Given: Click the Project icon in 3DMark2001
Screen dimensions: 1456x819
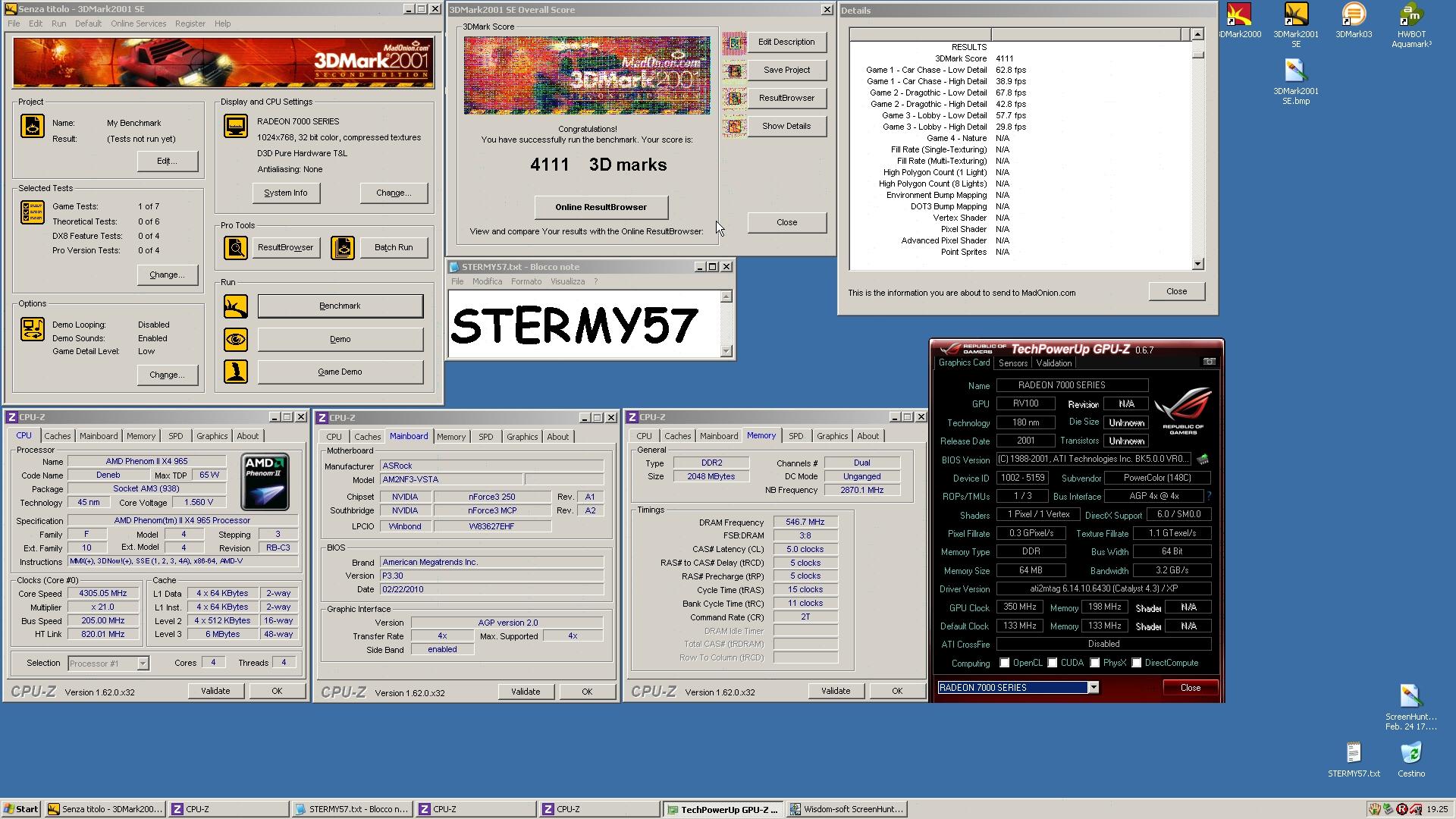Looking at the screenshot, I should point(33,126).
